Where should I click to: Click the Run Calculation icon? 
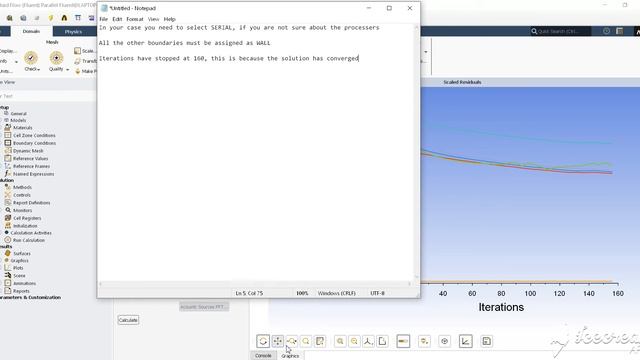(7, 240)
